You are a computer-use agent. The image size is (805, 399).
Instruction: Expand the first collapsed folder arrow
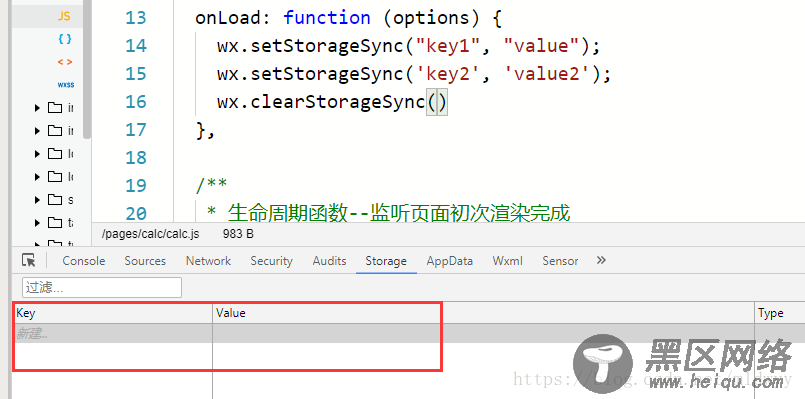pos(37,107)
